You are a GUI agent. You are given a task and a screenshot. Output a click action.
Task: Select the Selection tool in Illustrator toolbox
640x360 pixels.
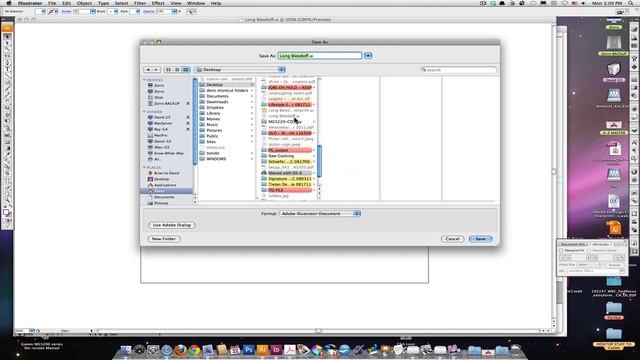click(7, 36)
